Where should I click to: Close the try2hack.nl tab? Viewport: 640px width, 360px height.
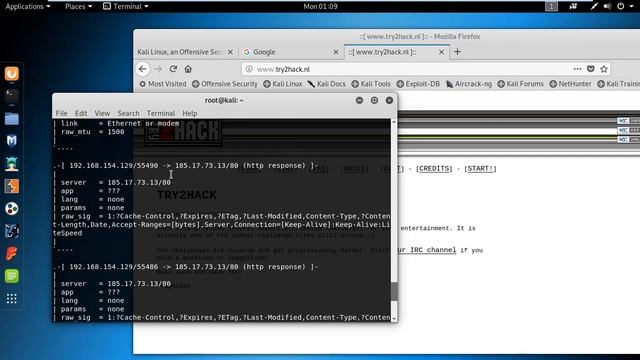(x=441, y=52)
